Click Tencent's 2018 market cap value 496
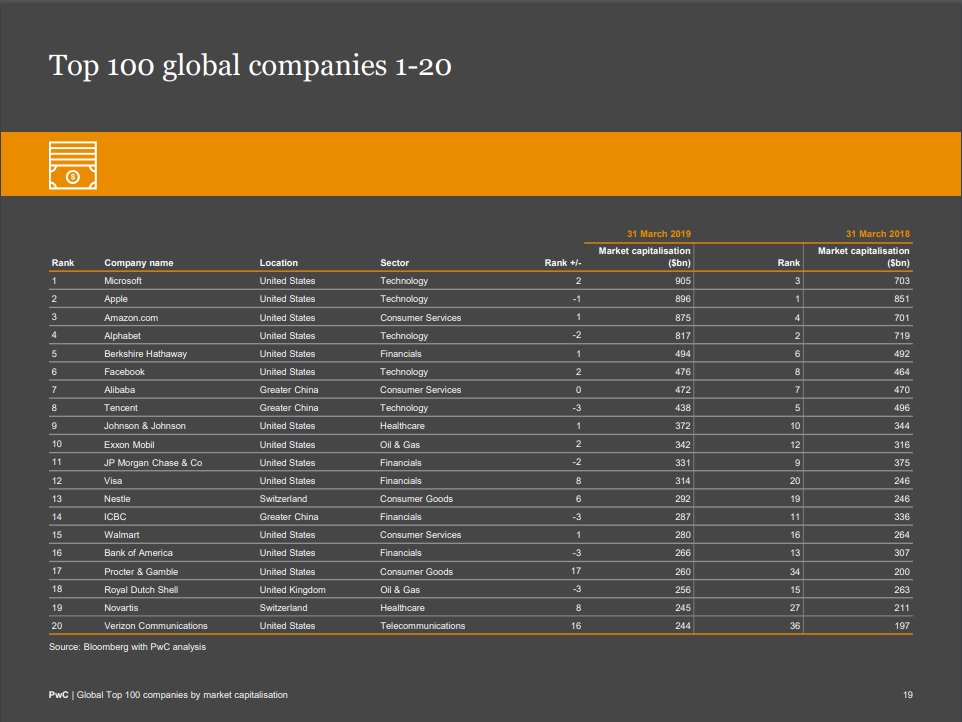 pyautogui.click(x=902, y=408)
